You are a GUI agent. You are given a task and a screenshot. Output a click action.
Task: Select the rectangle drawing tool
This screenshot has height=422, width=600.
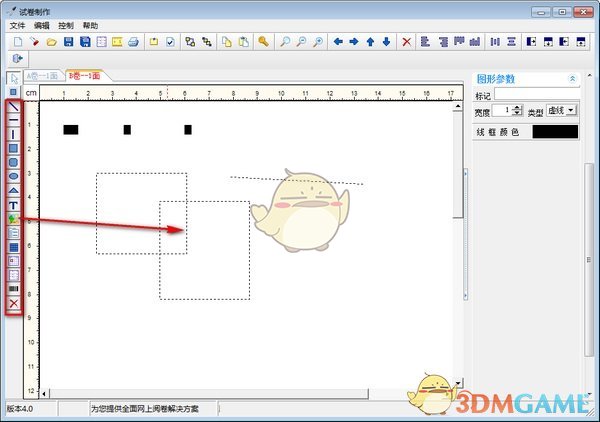point(13,148)
